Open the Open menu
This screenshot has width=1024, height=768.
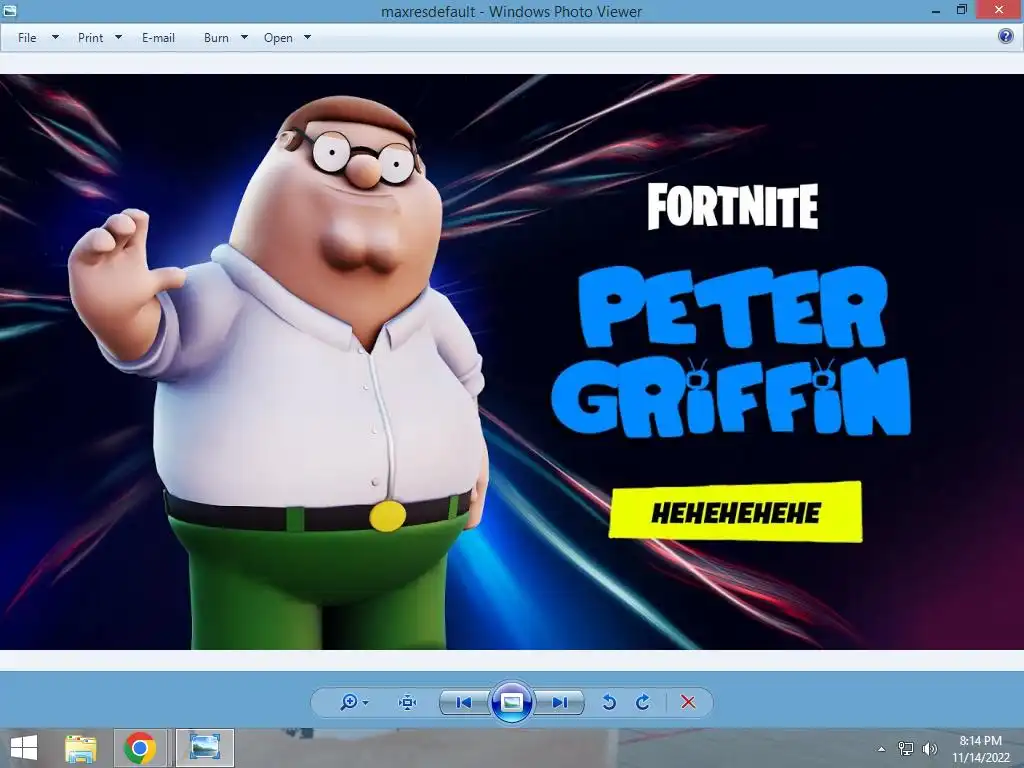(x=278, y=38)
